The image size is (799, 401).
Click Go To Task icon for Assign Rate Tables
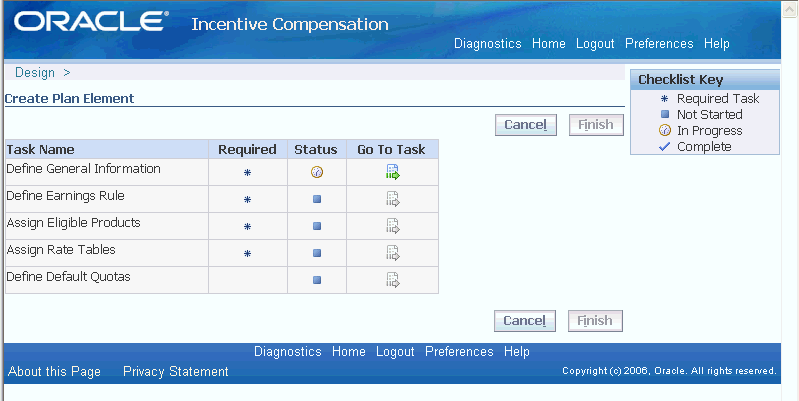coord(392,253)
